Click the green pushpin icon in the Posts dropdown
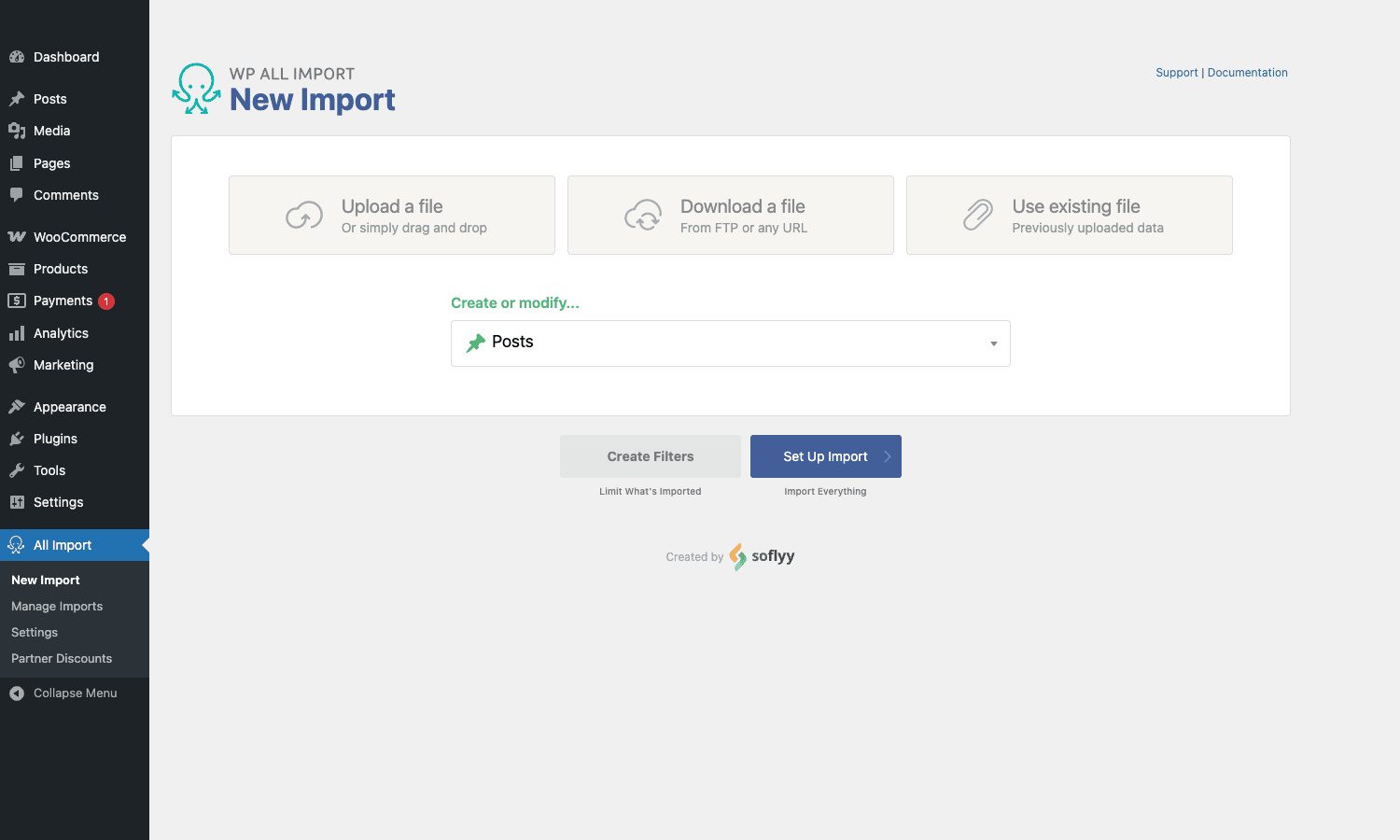The height and width of the screenshot is (840, 1400). 476,343
